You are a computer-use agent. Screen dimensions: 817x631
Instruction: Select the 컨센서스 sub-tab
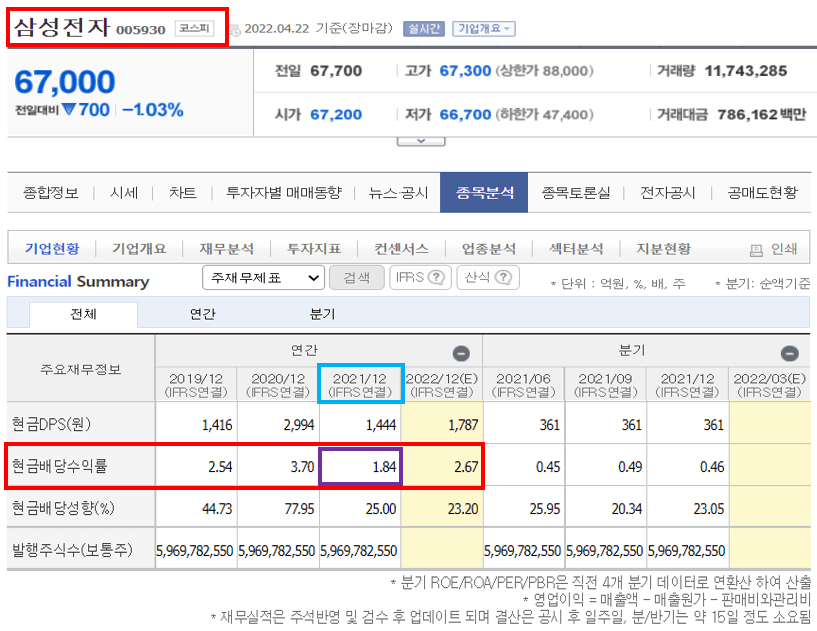[x=401, y=249]
